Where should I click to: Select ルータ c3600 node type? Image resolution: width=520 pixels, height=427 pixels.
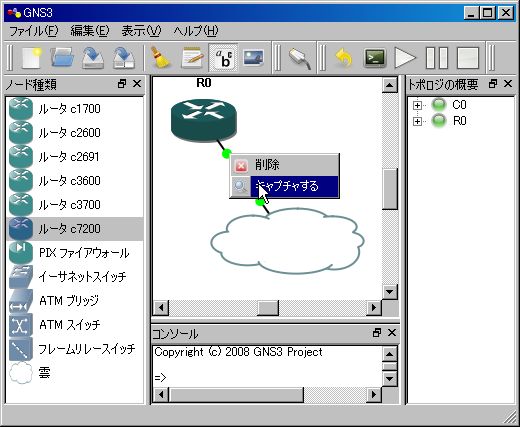click(x=75, y=181)
